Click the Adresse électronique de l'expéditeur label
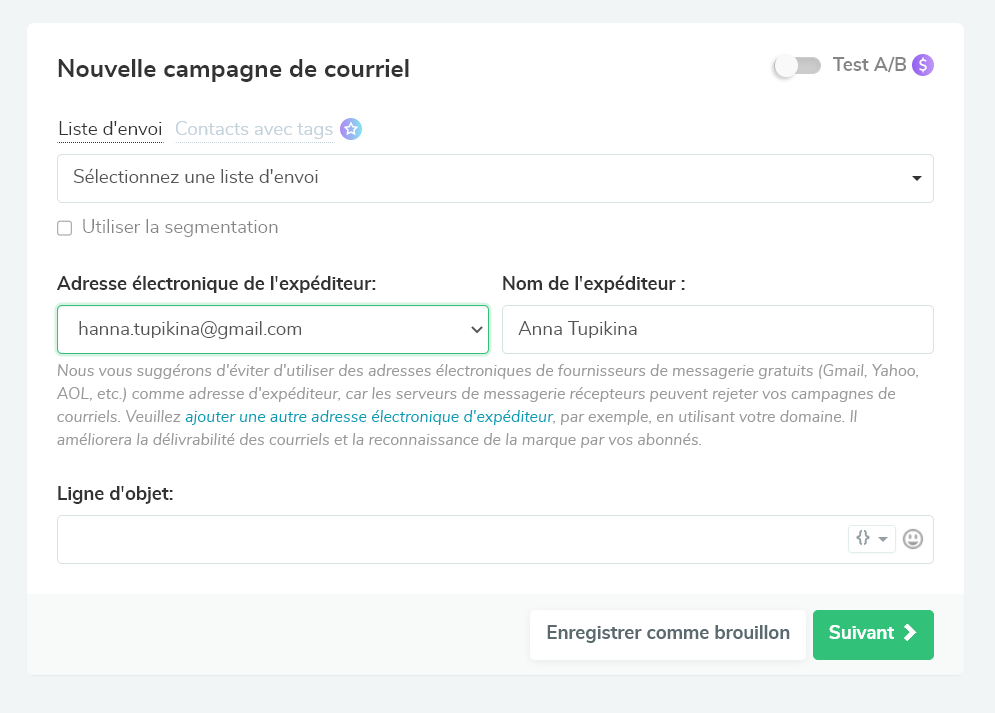This screenshot has width=995, height=713. point(217,284)
